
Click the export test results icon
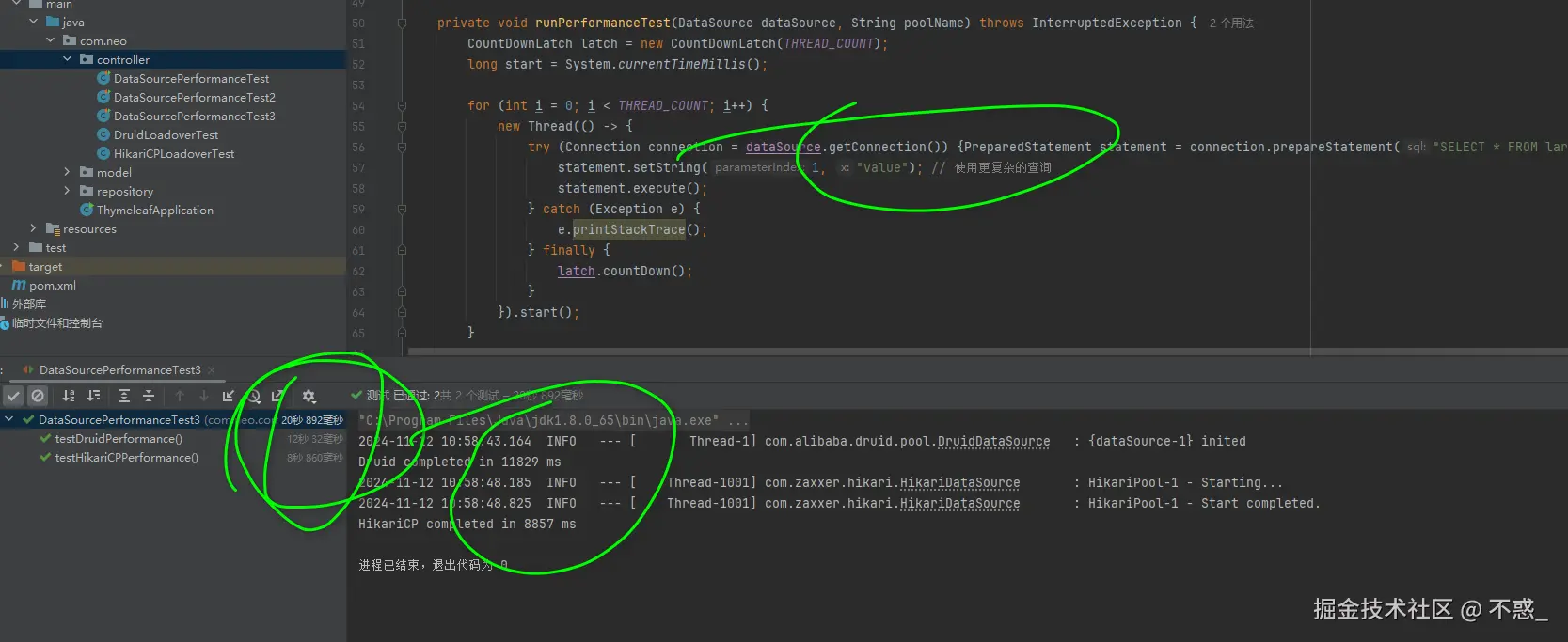coord(278,396)
